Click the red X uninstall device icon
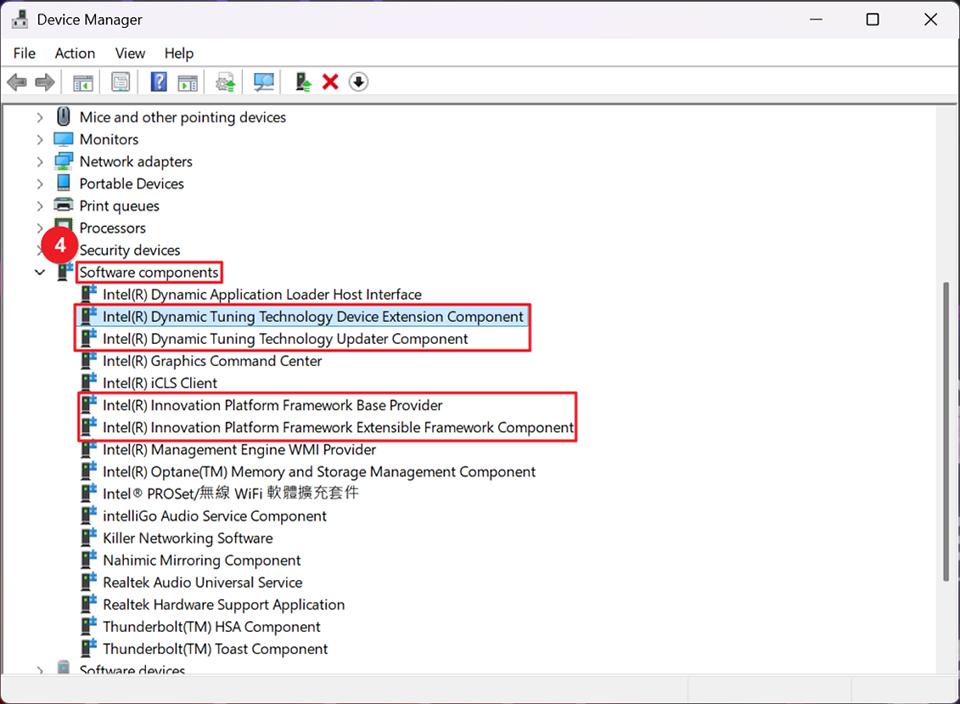Screen dimensions: 960x704 pos(331,82)
